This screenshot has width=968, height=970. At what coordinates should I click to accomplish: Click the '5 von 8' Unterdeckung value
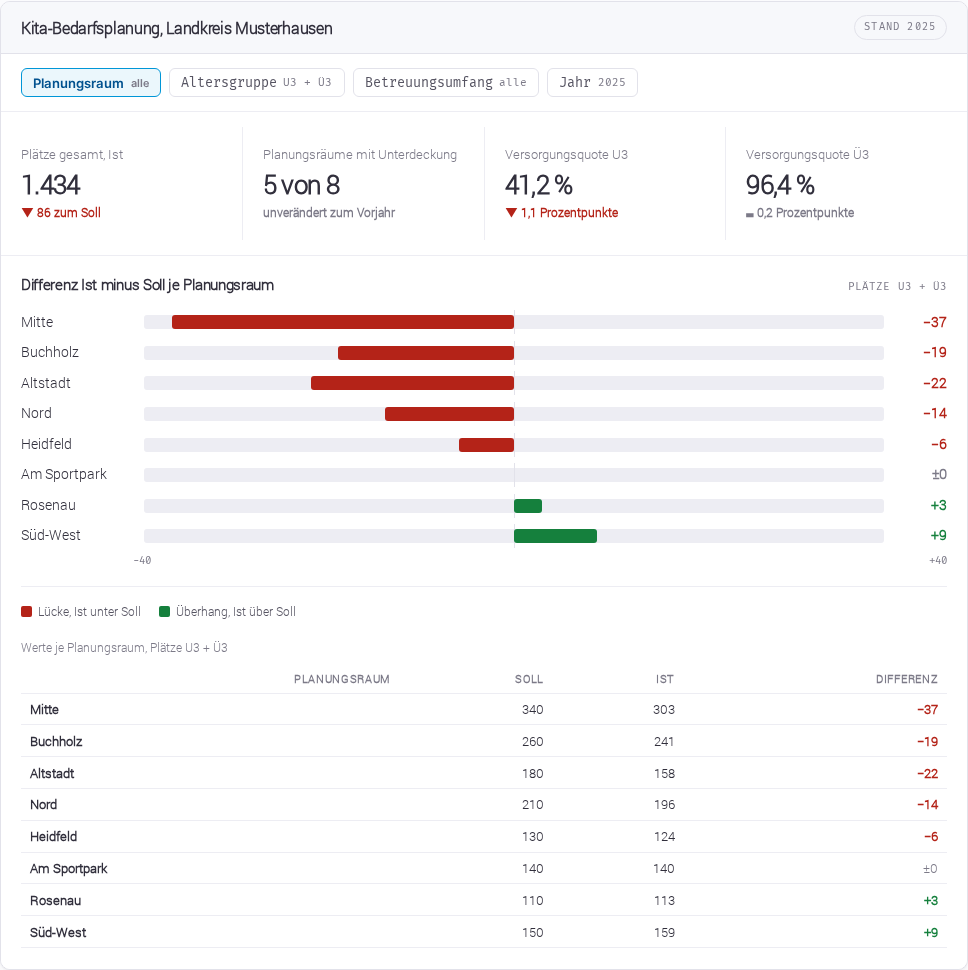(302, 185)
